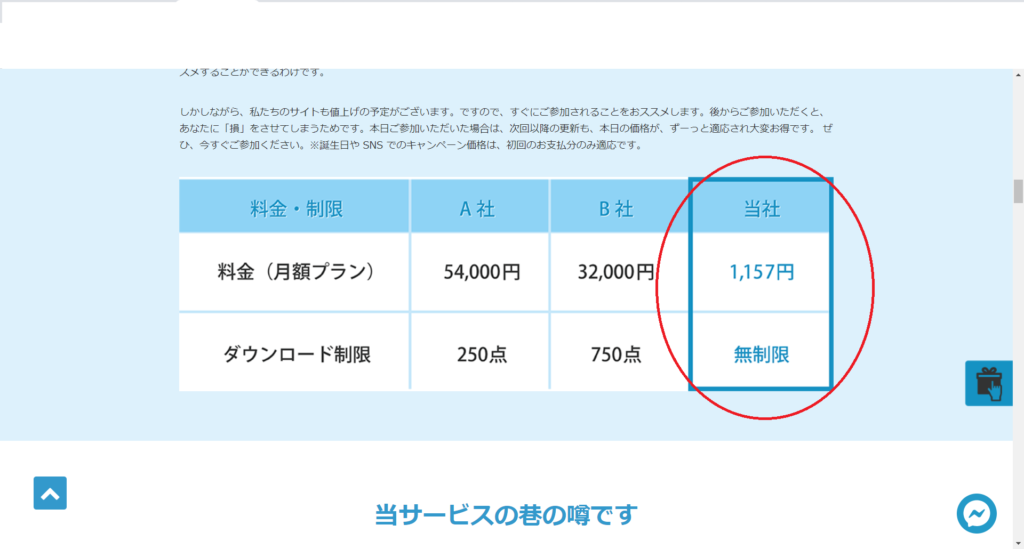The height and width of the screenshot is (549, 1024).
Task: Select the B社 column header
Action: click(x=618, y=208)
